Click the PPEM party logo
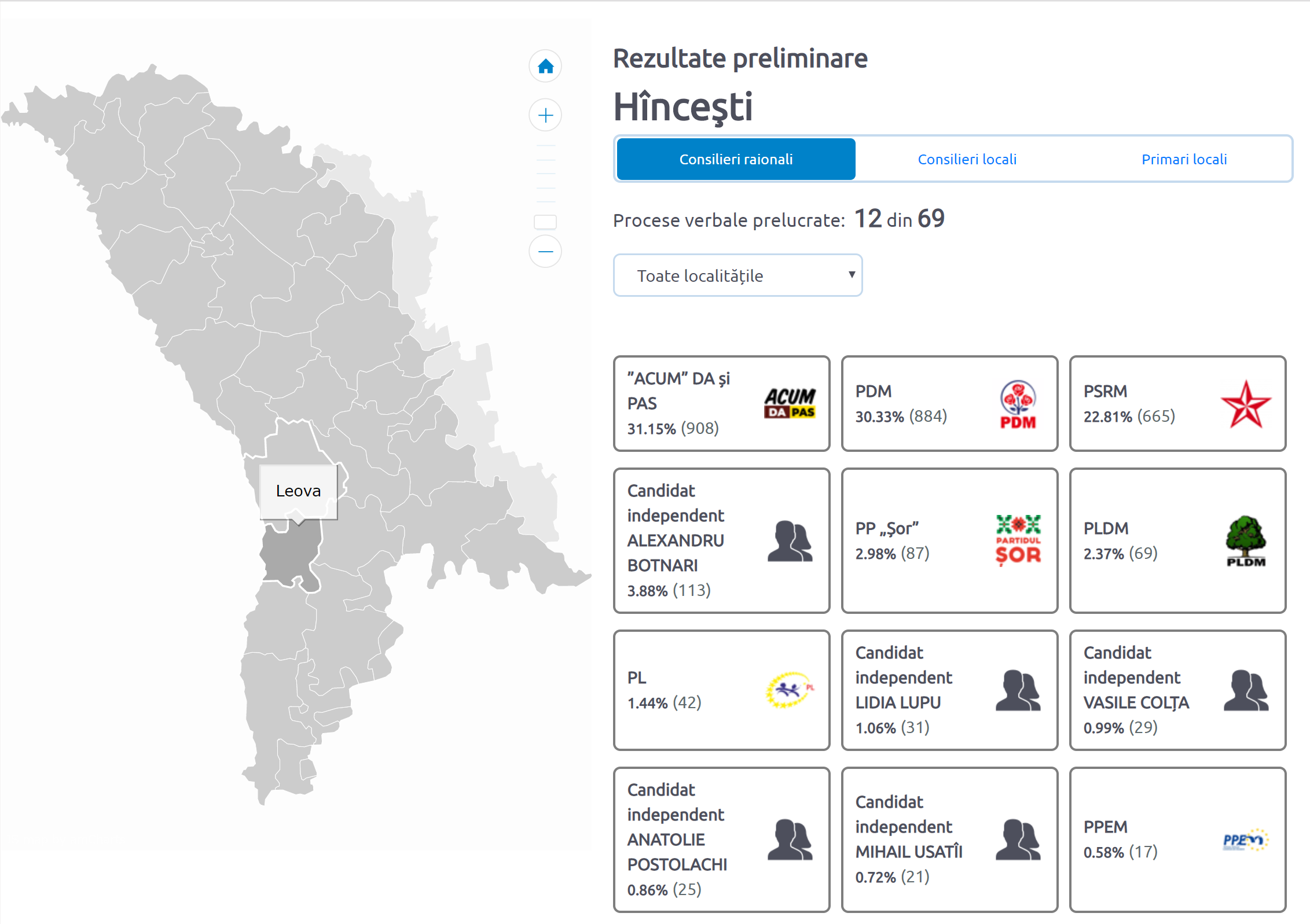 [x=1246, y=840]
